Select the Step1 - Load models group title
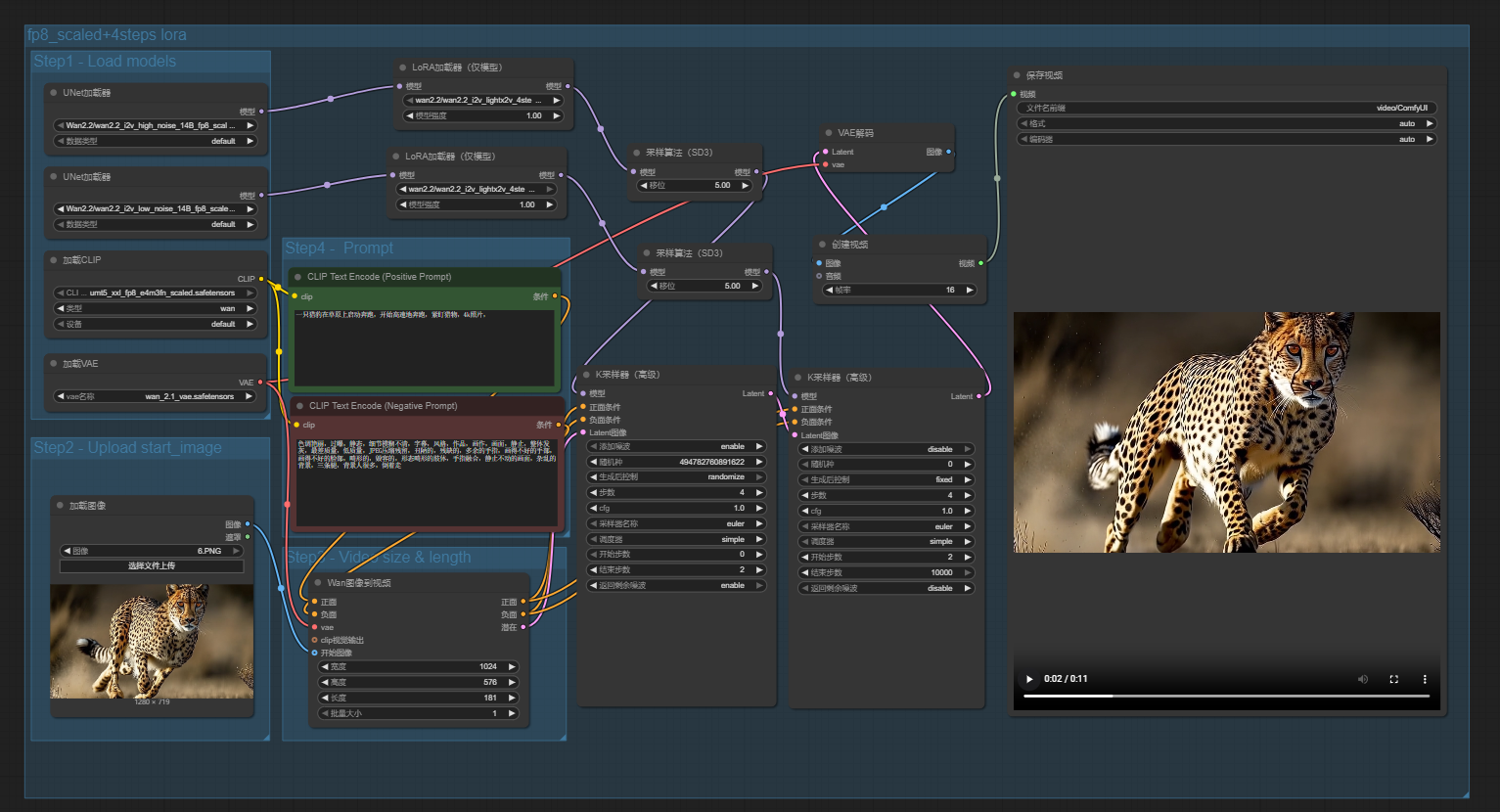This screenshot has height=812, width=1500. (x=105, y=61)
